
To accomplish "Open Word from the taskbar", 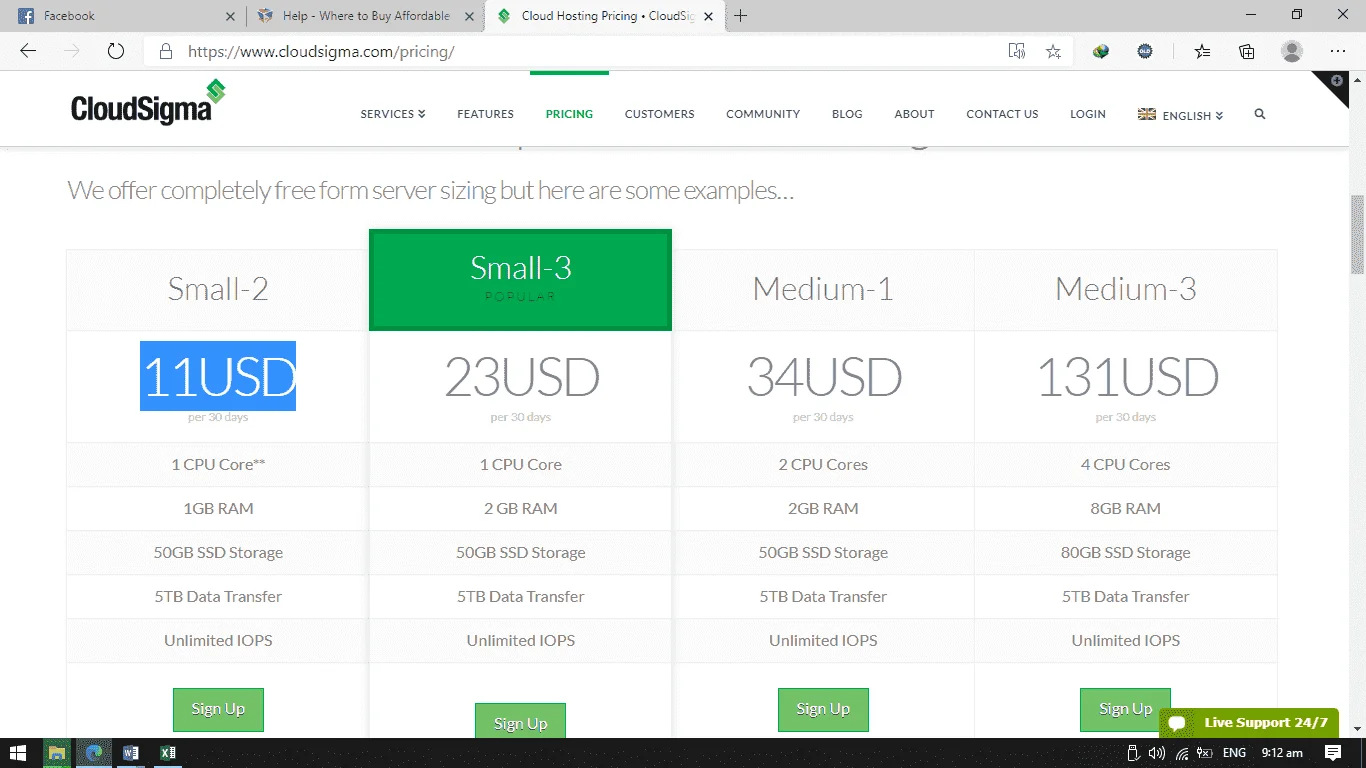I will point(131,752).
